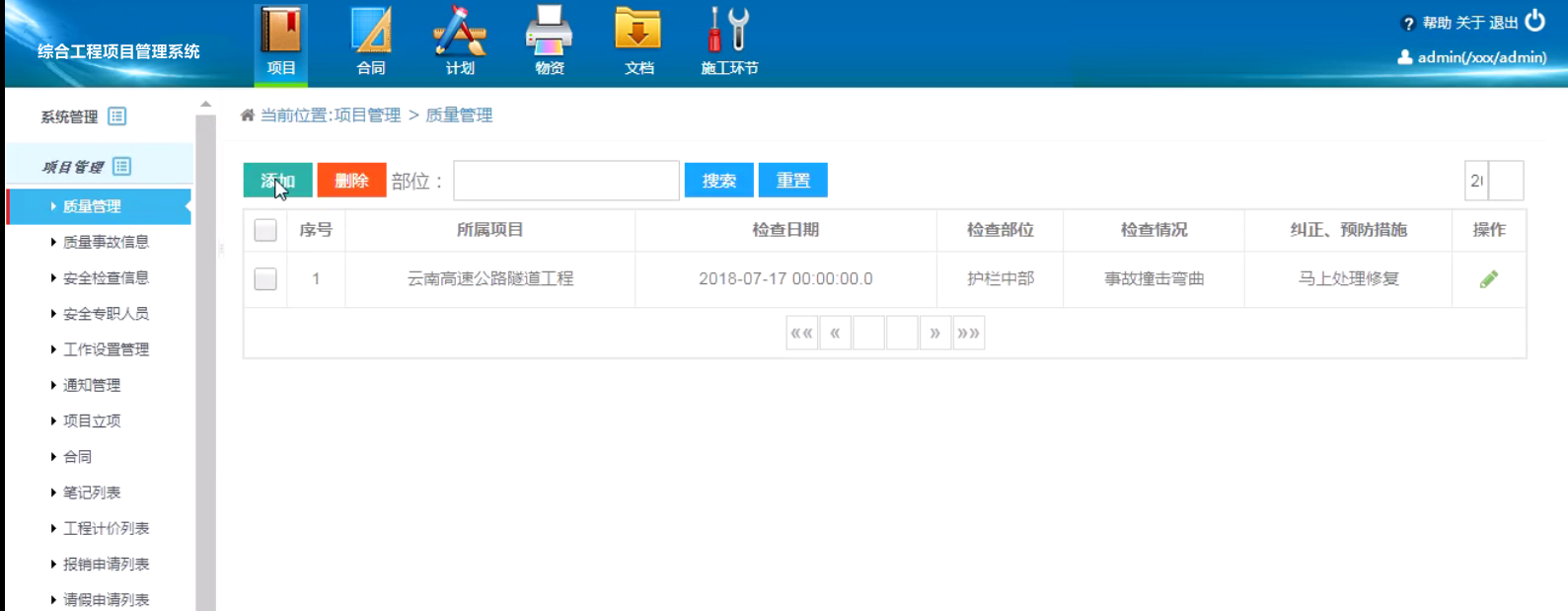Screen dimensions: 1568x611
Task: Click the blue 搜索 button
Action: point(719,181)
